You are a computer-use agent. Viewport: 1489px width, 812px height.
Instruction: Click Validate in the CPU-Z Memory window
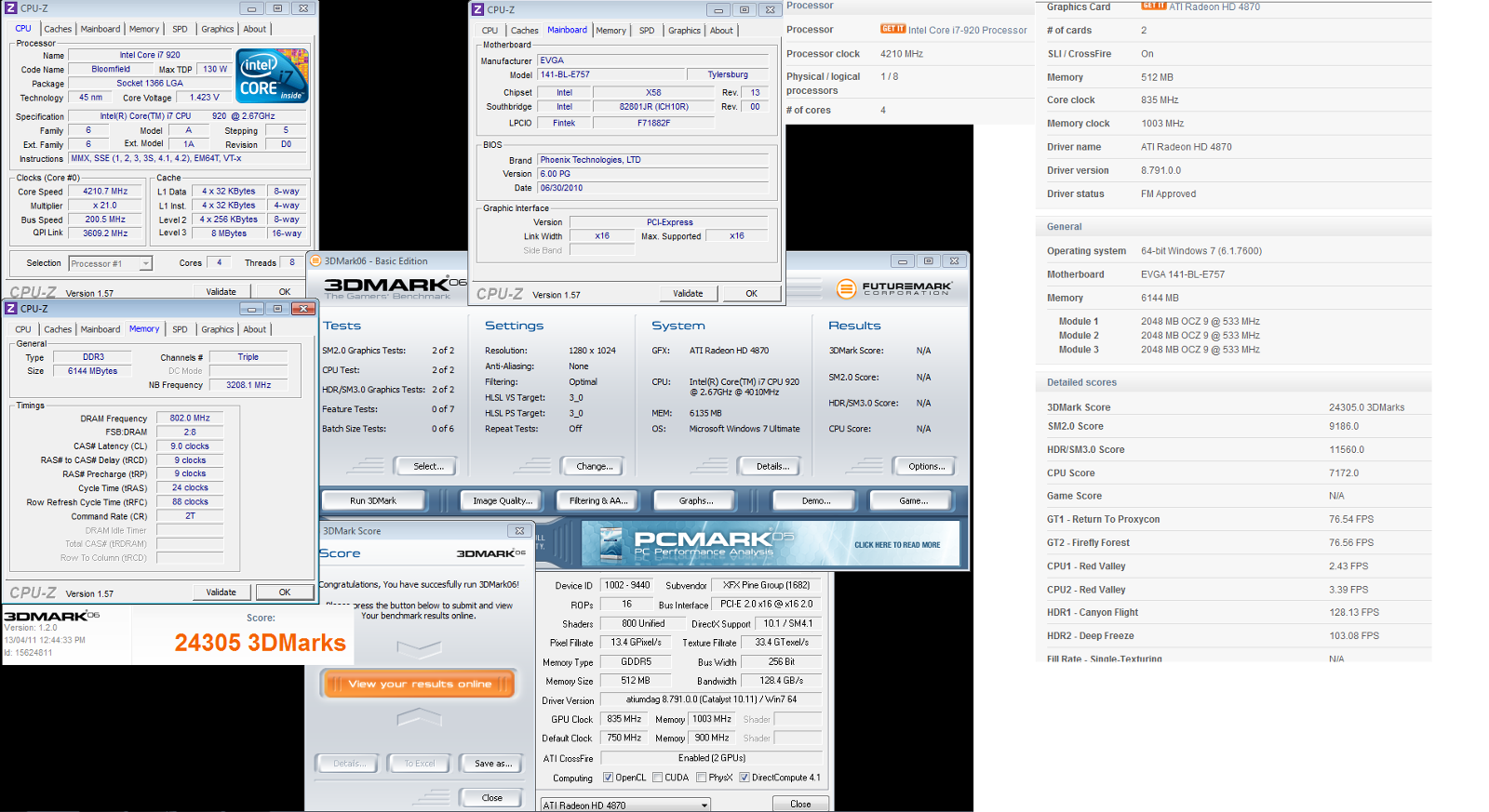tap(221, 592)
